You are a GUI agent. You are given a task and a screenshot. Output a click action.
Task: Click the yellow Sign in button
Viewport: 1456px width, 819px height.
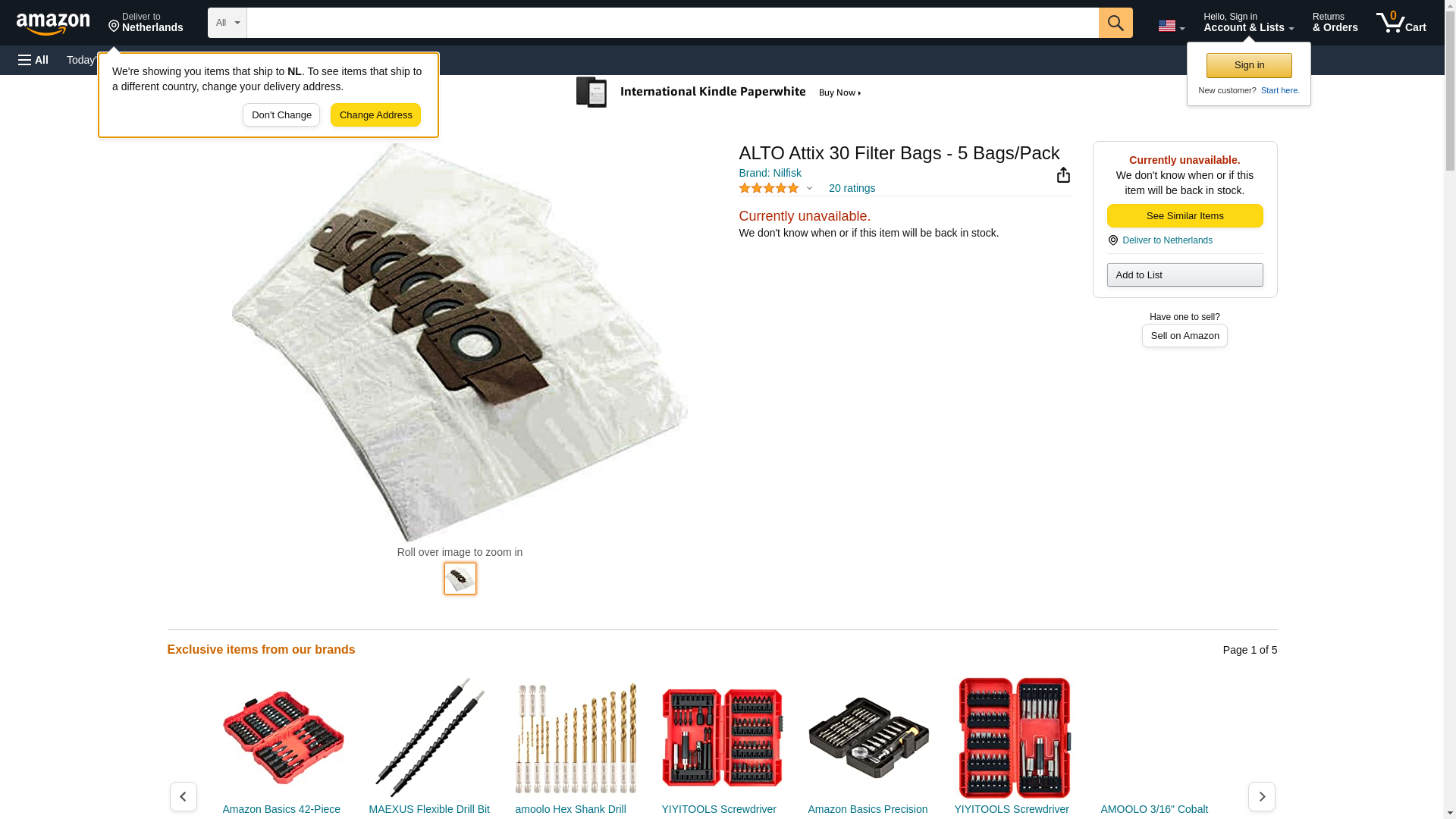coord(1249,65)
